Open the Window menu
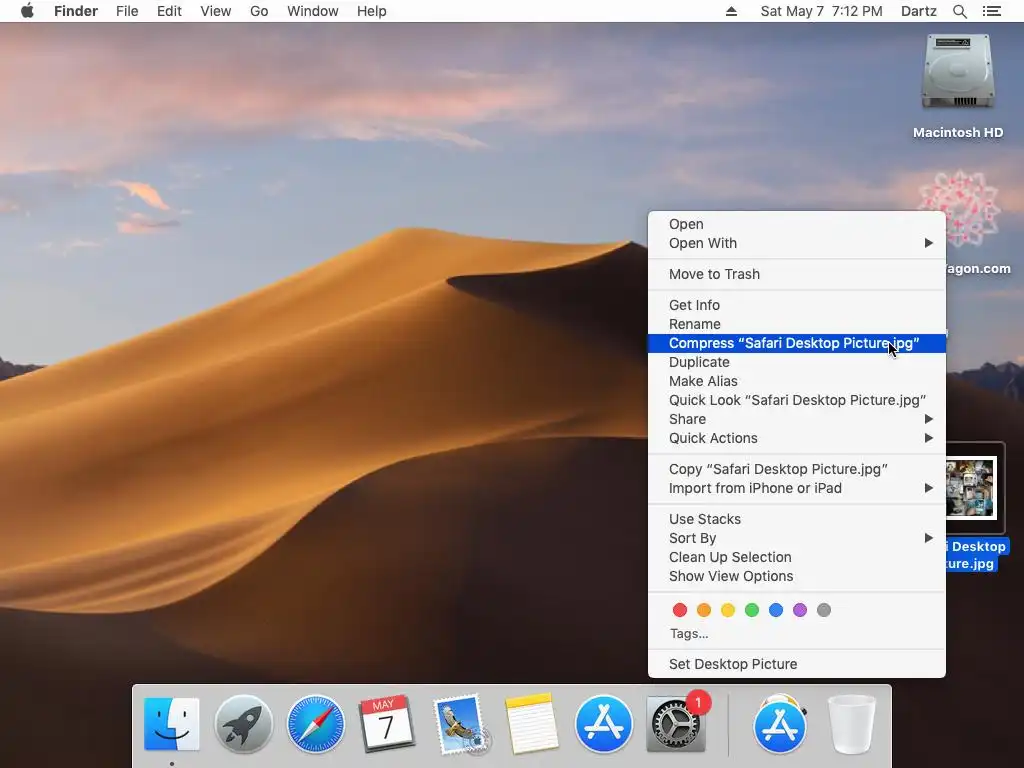 tap(313, 11)
